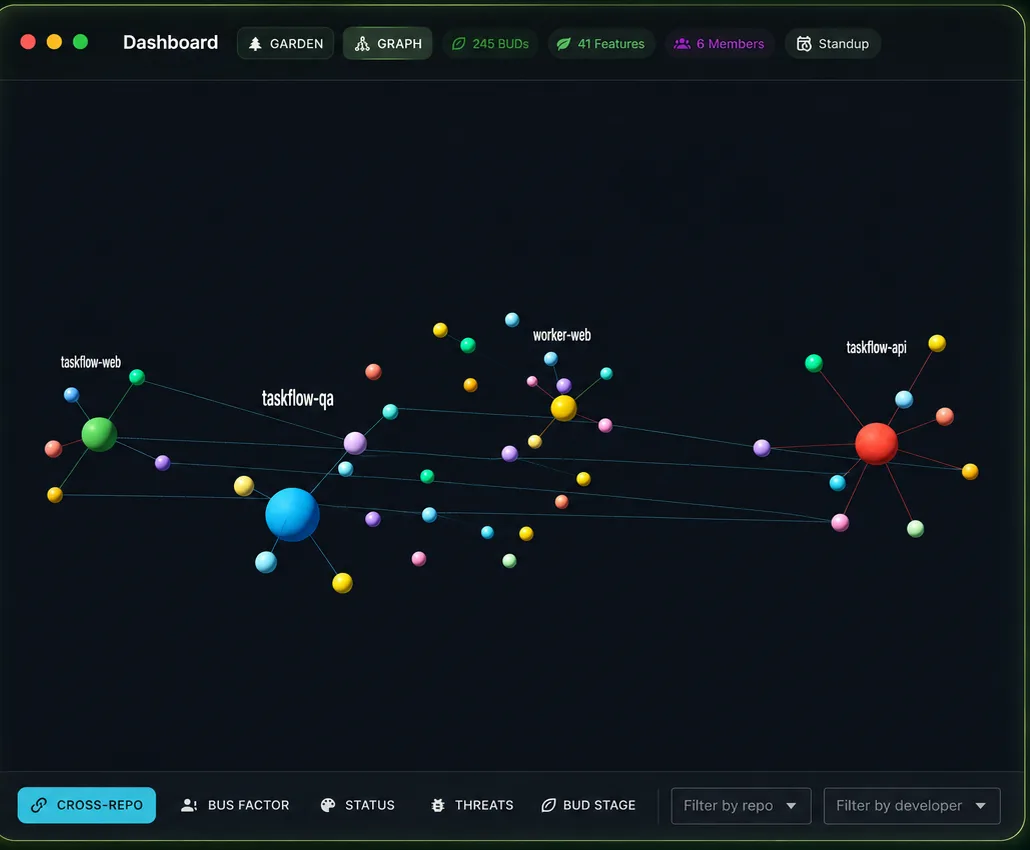
Task: Click the people icon beside 6 Members
Action: [x=683, y=43]
